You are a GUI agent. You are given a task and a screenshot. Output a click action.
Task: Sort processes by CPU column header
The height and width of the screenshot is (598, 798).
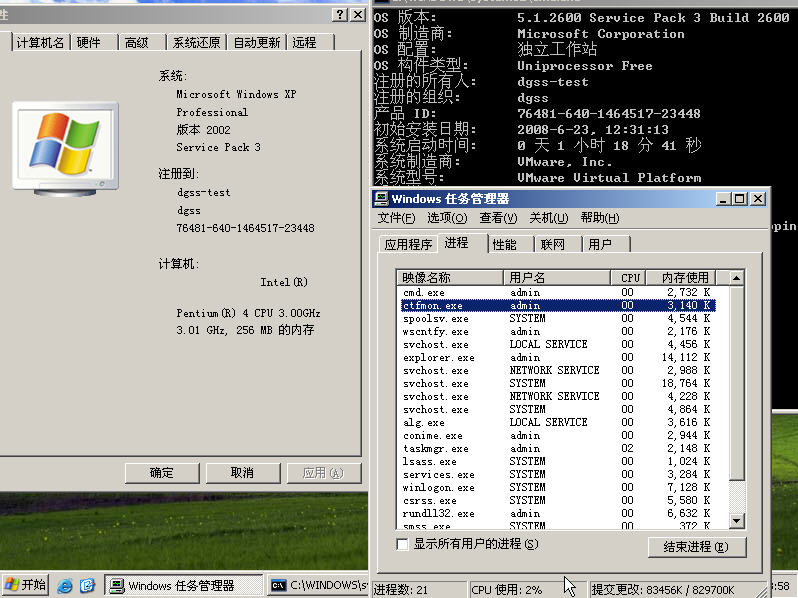[629, 277]
